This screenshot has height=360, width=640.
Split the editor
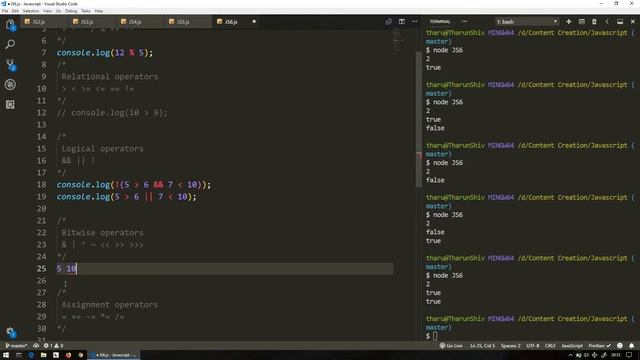[402, 22]
